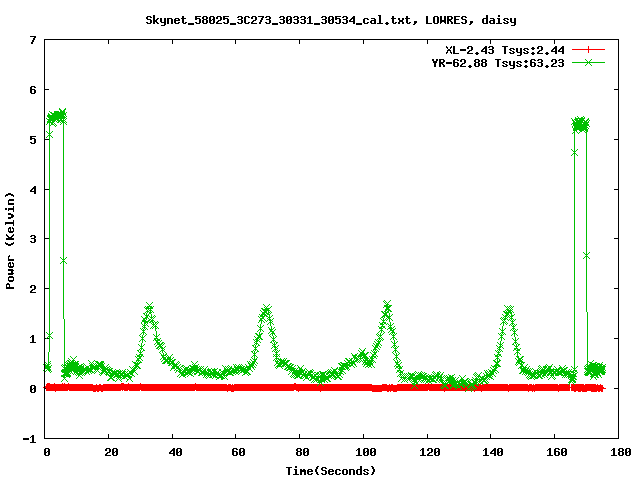Image resolution: width=640 pixels, height=480 pixels.
Task: Click the x-axis tick label 80
Action: (302, 452)
